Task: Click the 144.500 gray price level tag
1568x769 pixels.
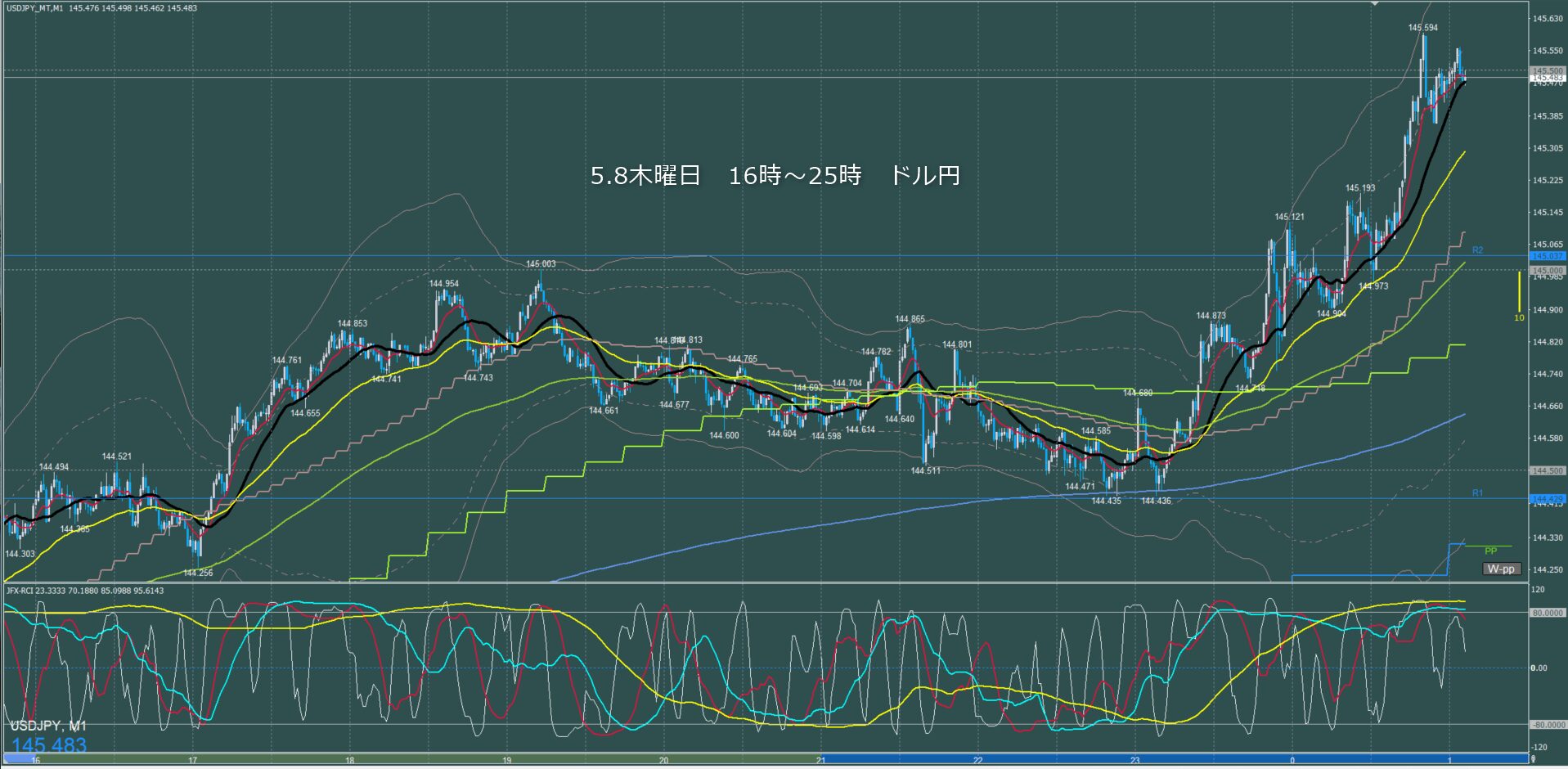Action: point(1548,471)
